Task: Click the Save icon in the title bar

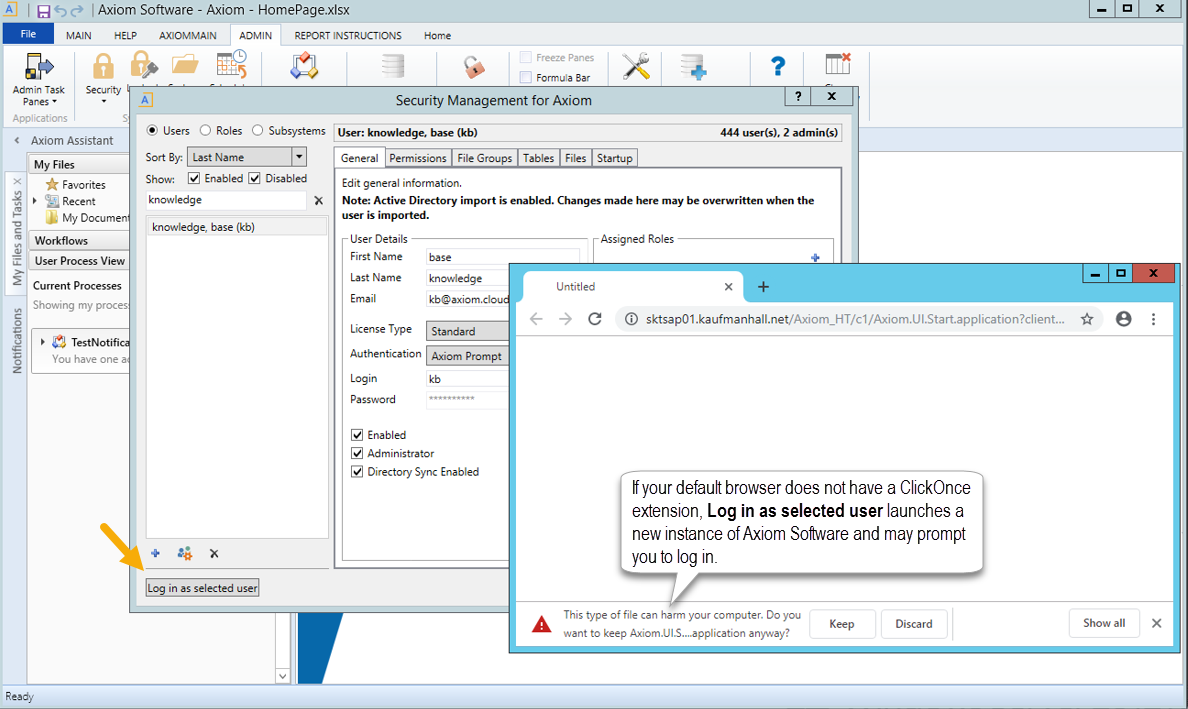Action: [x=43, y=11]
